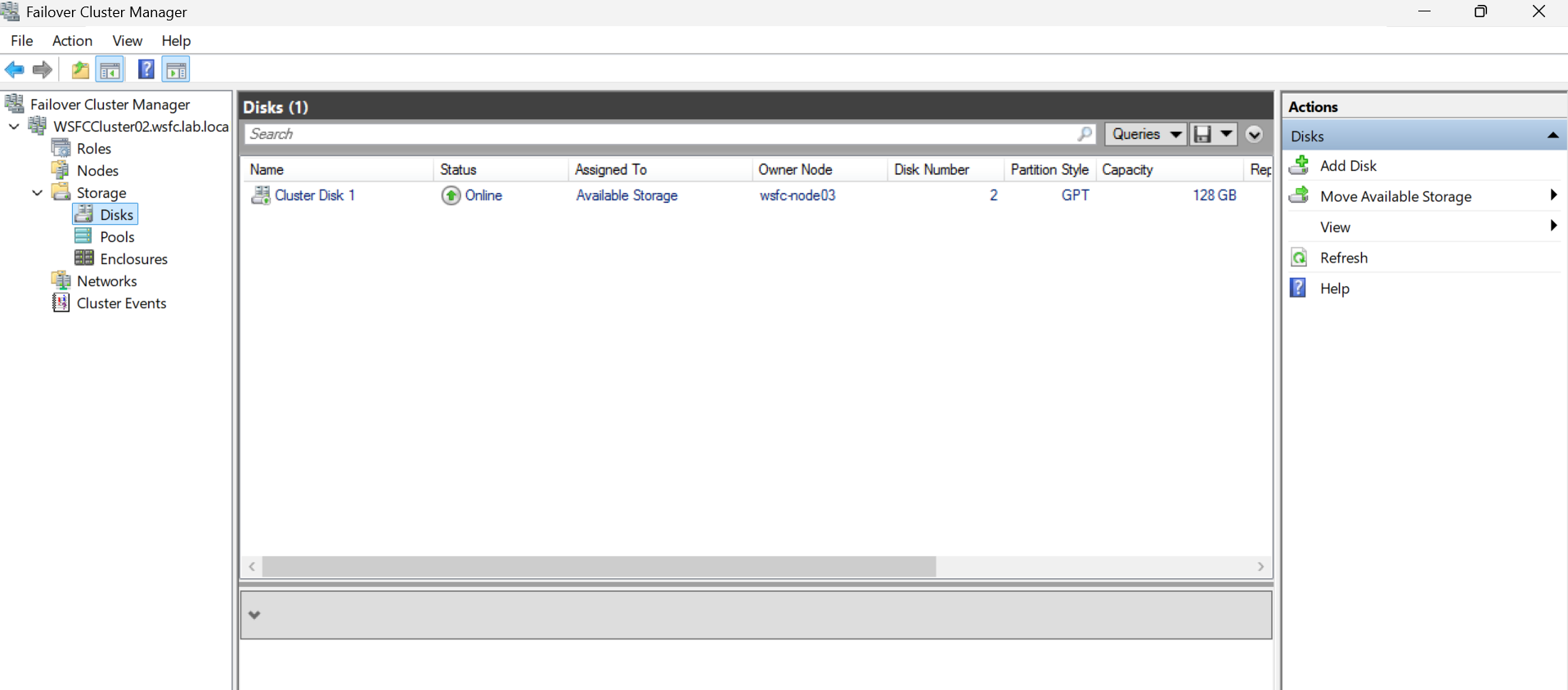This screenshot has height=690, width=1568.
Task: Collapse the Disks actions section
Action: point(1552,136)
